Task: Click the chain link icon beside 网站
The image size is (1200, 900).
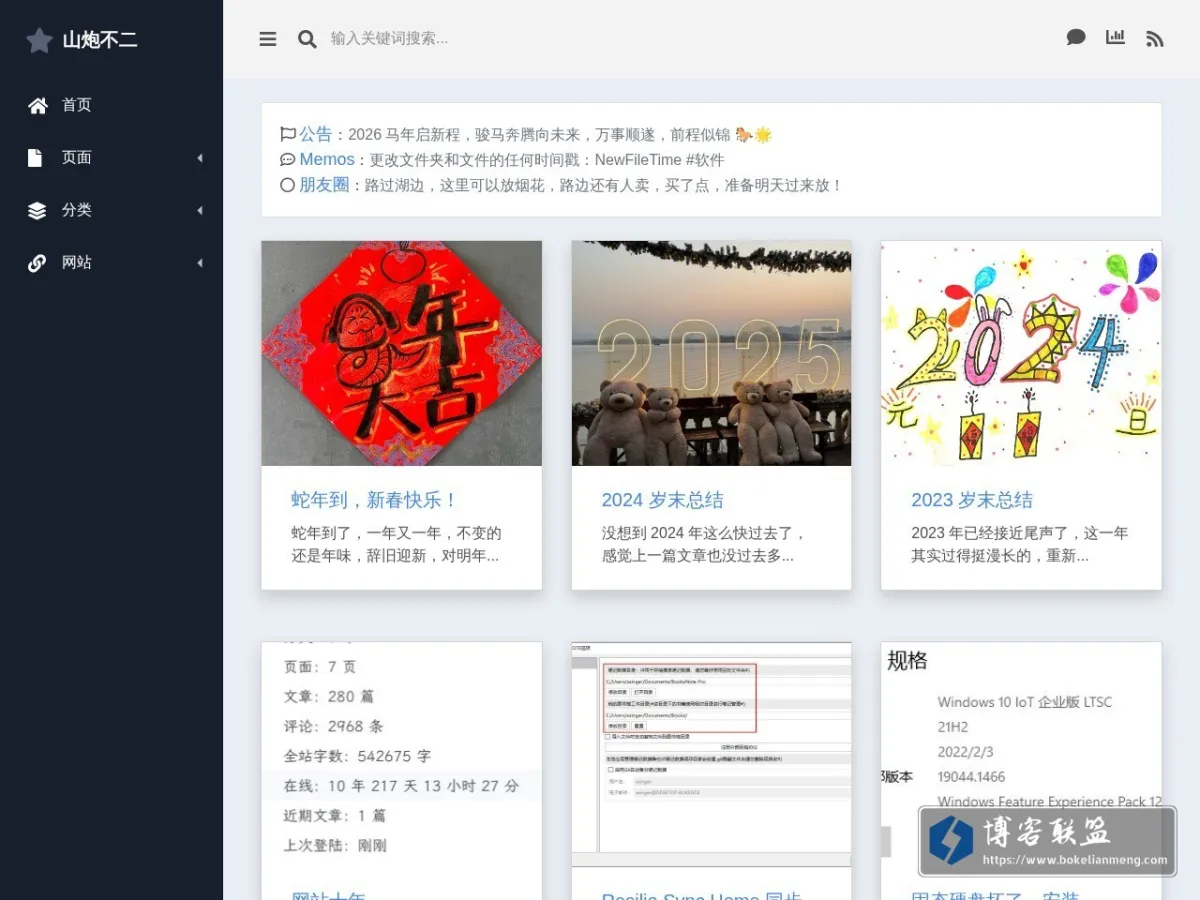Action: click(x=37, y=262)
